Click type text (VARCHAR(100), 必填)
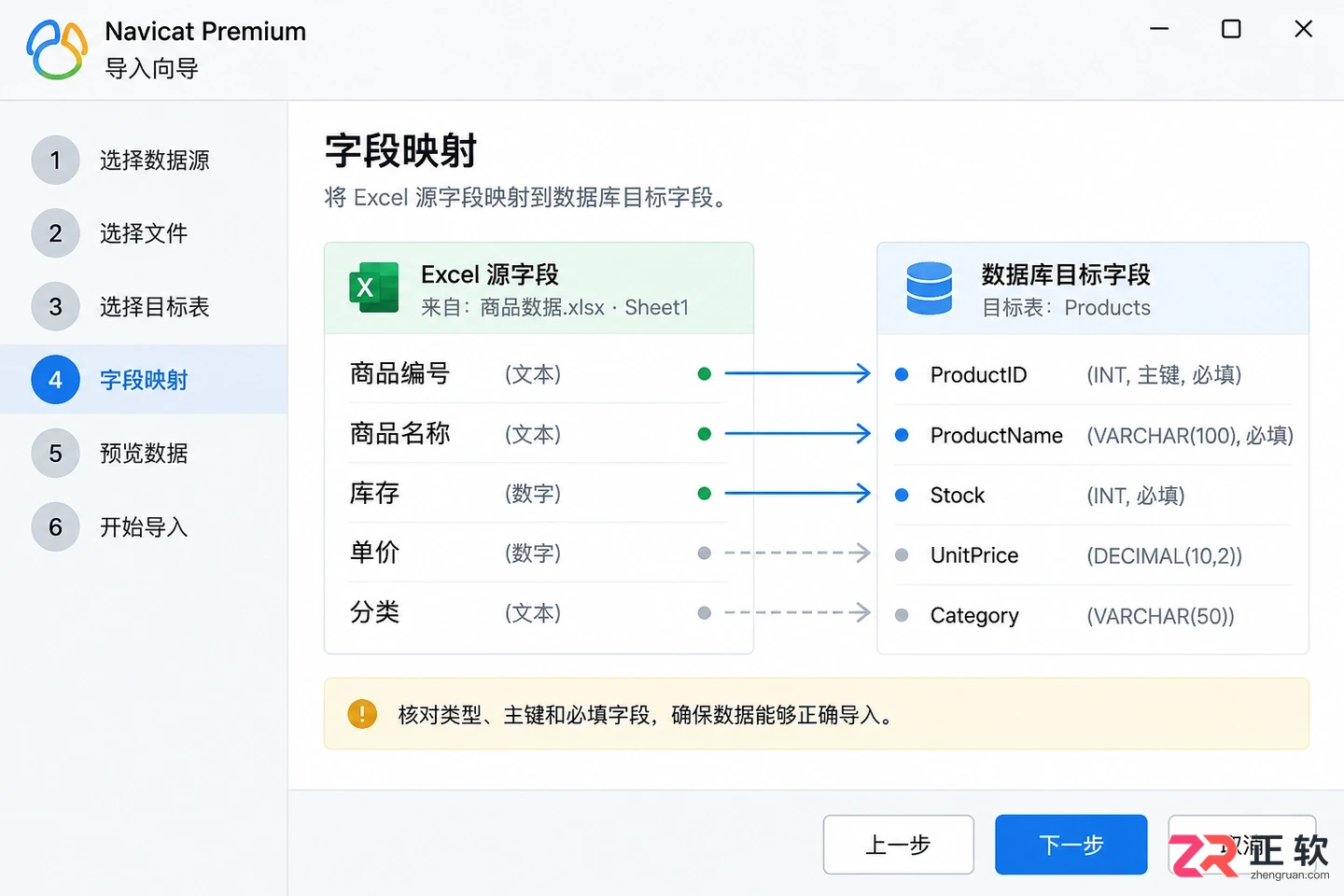Screen dimensions: 1344x896 coord(1190,436)
